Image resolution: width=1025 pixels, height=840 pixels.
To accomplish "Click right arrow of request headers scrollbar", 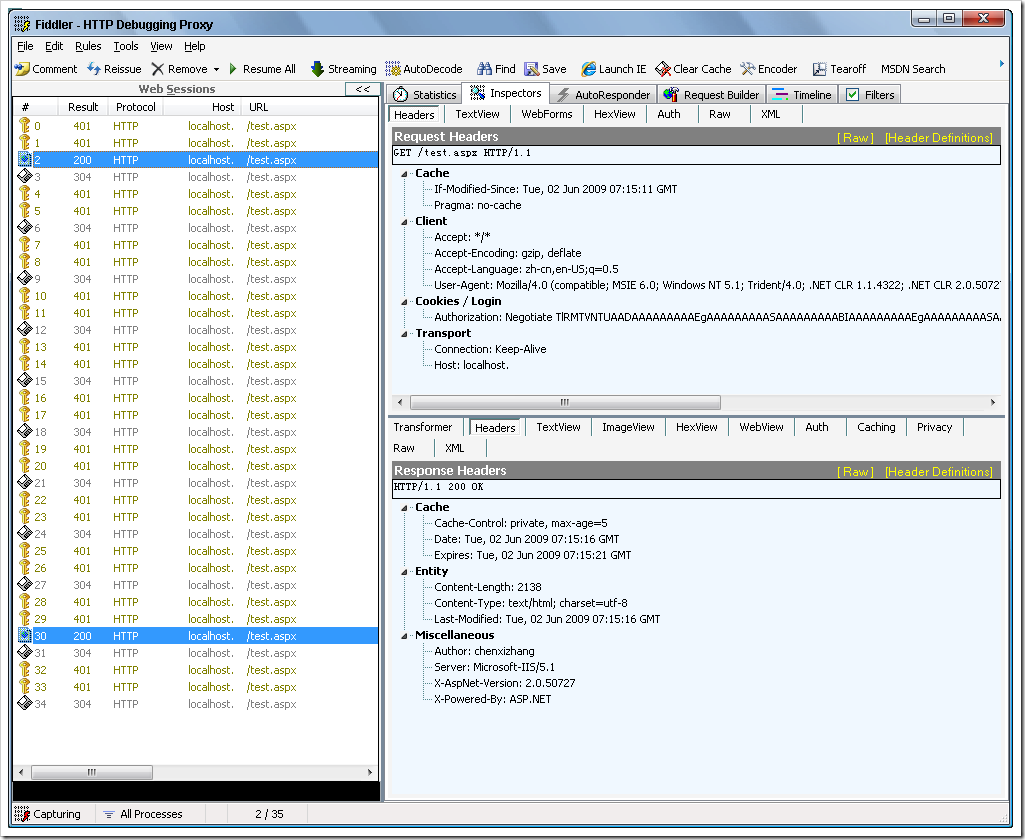I will pos(993,402).
